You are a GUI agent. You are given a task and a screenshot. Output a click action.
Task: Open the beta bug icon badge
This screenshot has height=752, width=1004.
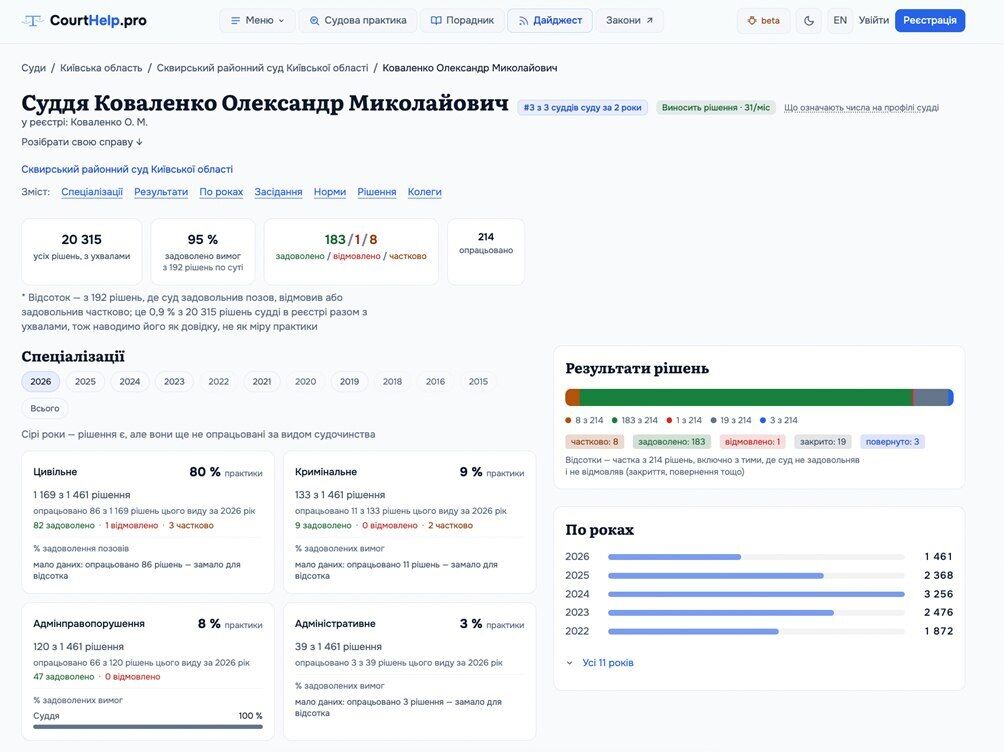[x=763, y=20]
